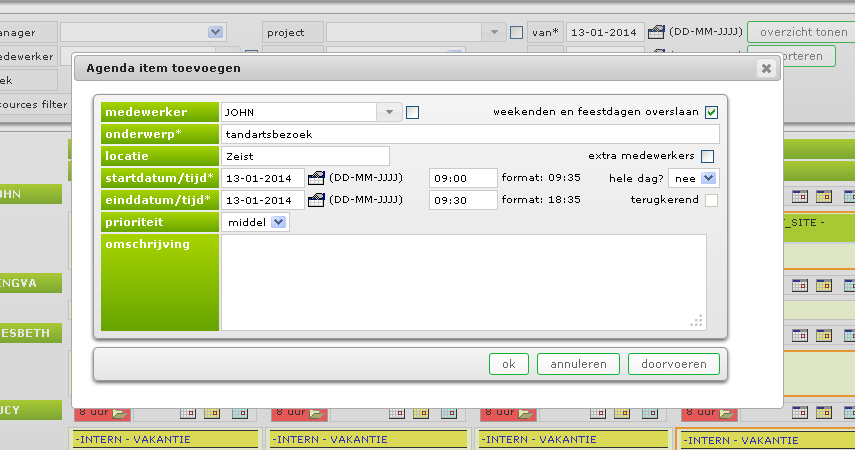Click white calendar icon above second VAKANTIE bar
Image resolution: width=855 pixels, height=450 pixels.
(397, 413)
